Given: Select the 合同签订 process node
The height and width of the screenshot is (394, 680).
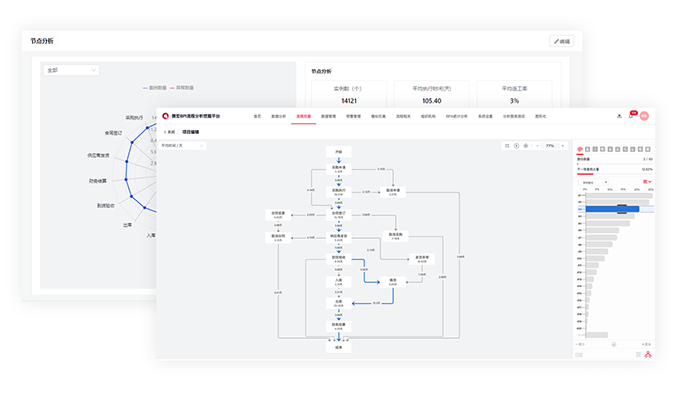Looking at the screenshot, I should pyautogui.click(x=339, y=215).
